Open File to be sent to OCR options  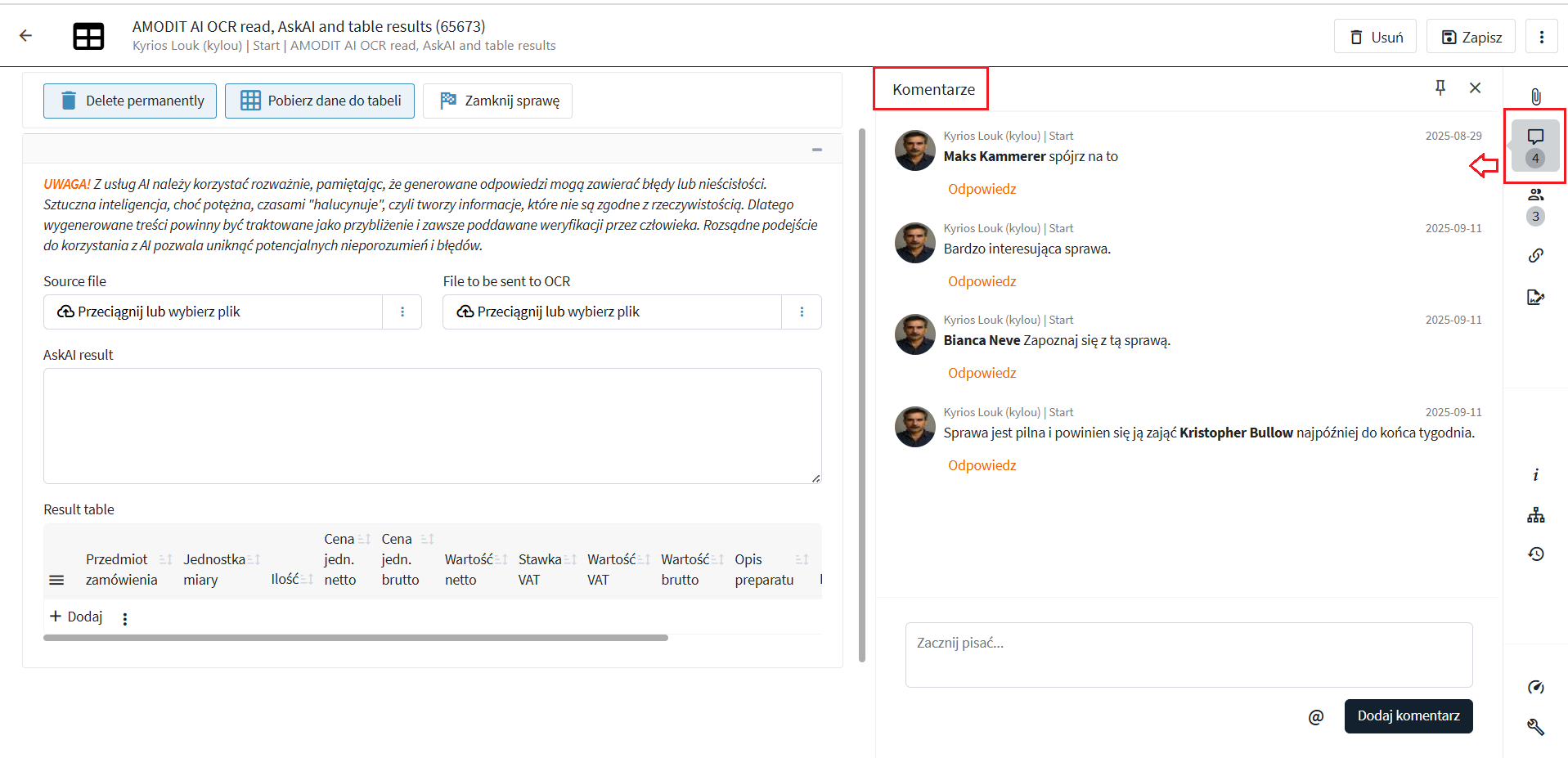802,312
